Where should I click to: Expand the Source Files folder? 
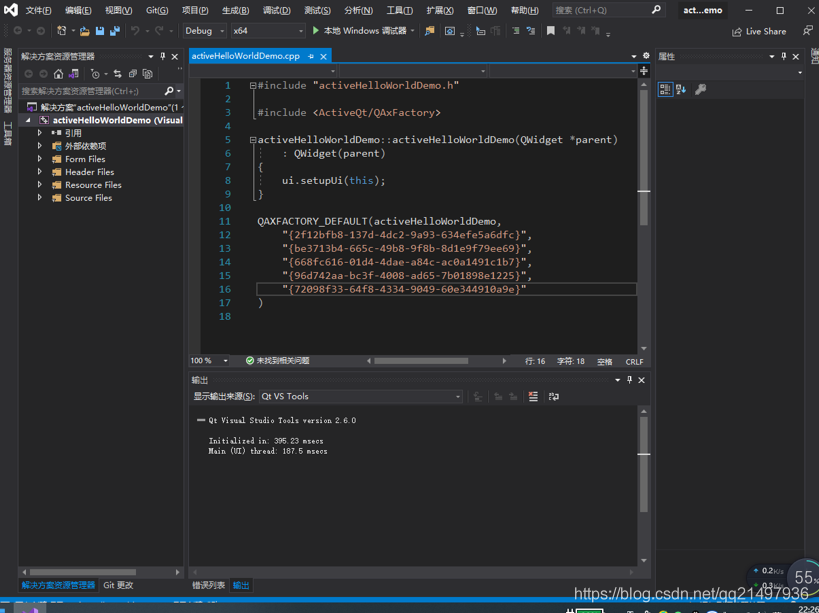40,198
